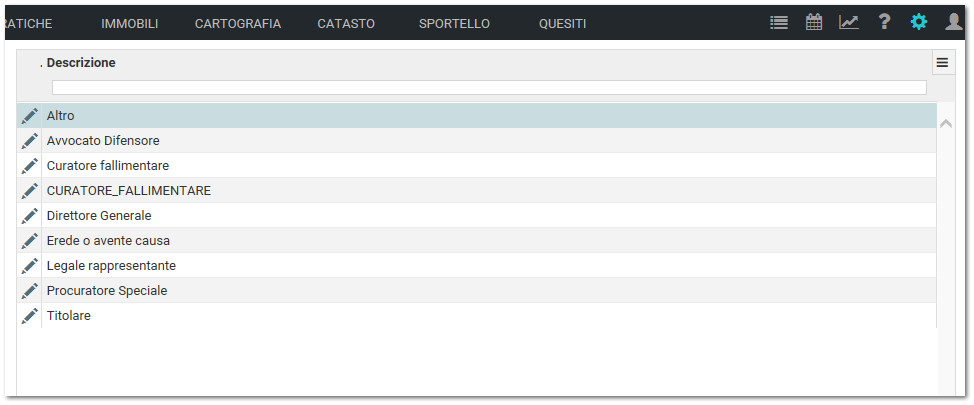Select the Procuratore Speciale row
Image resolution: width=974 pixels, height=405 pixels.
coord(476,290)
